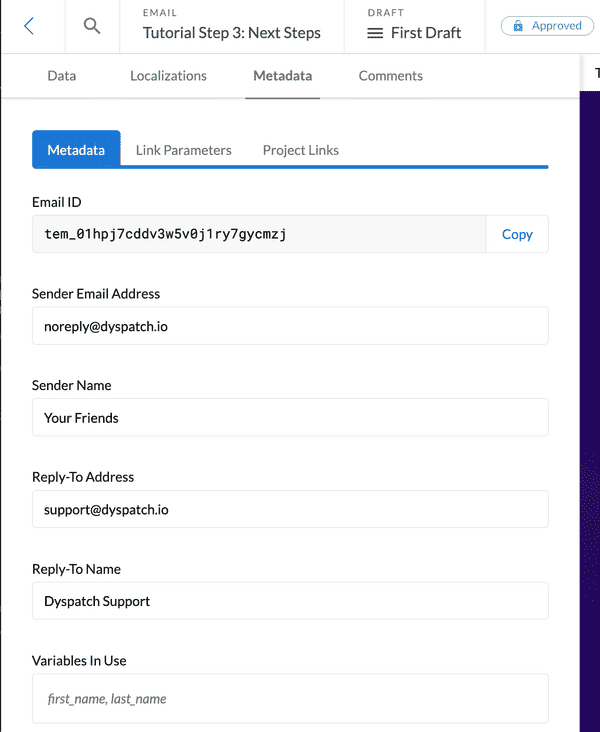The width and height of the screenshot is (600, 732).
Task: Click the DRAFT header caption
Action: (x=386, y=13)
